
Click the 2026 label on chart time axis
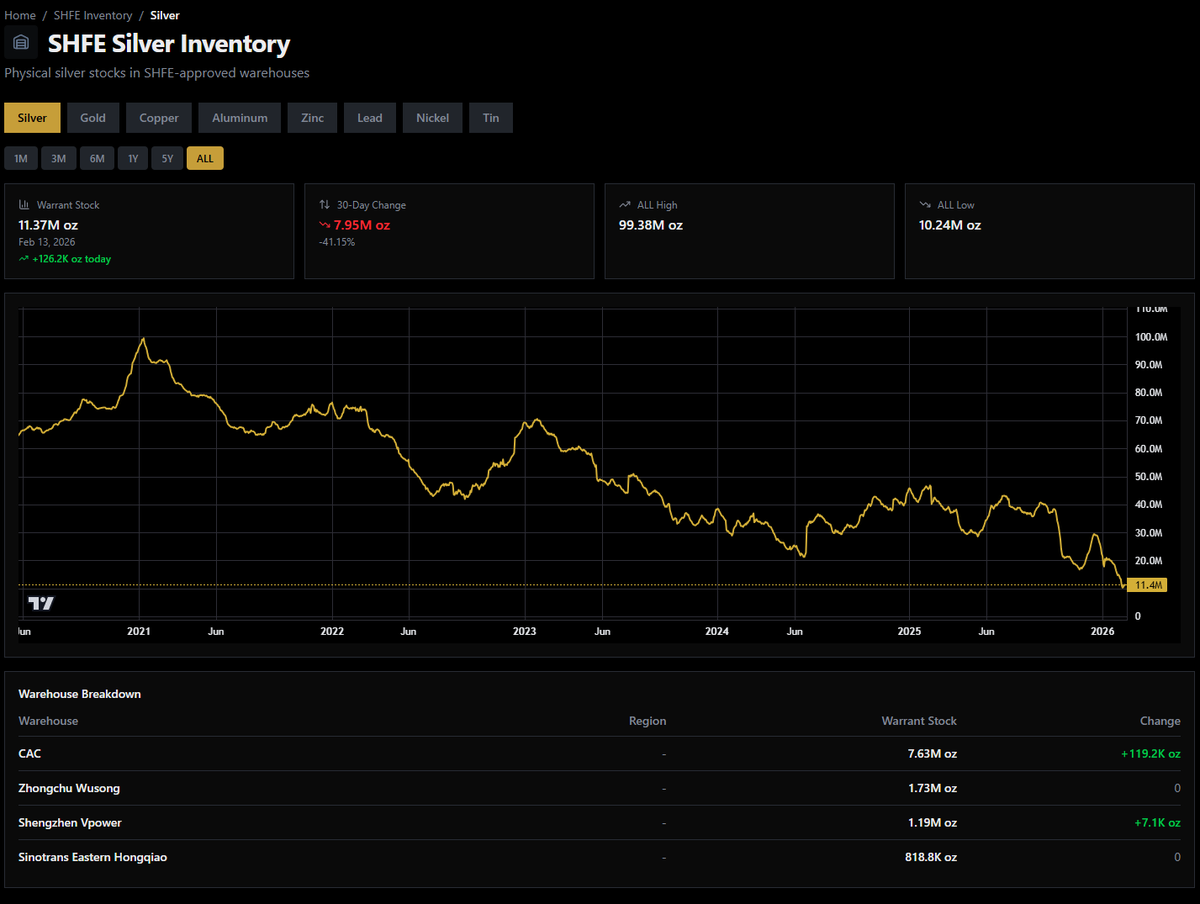tap(1102, 632)
